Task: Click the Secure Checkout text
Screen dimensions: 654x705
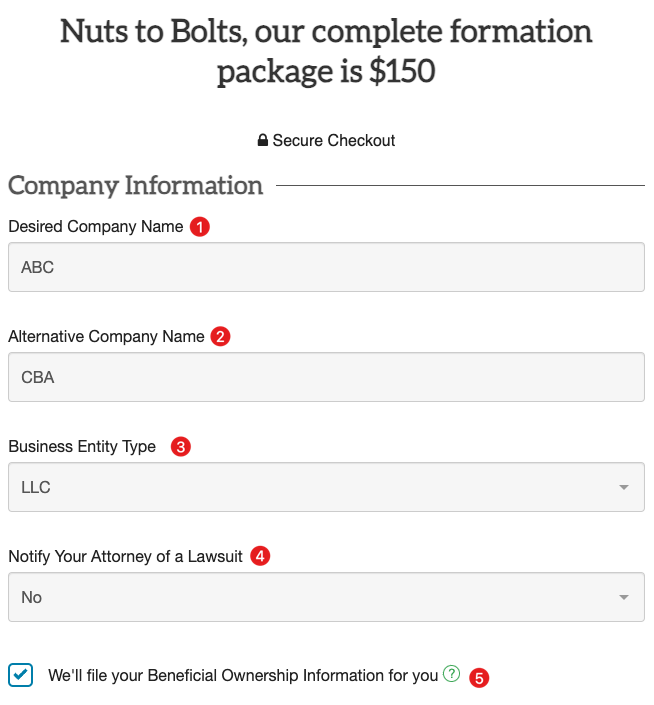Action: coord(334,140)
